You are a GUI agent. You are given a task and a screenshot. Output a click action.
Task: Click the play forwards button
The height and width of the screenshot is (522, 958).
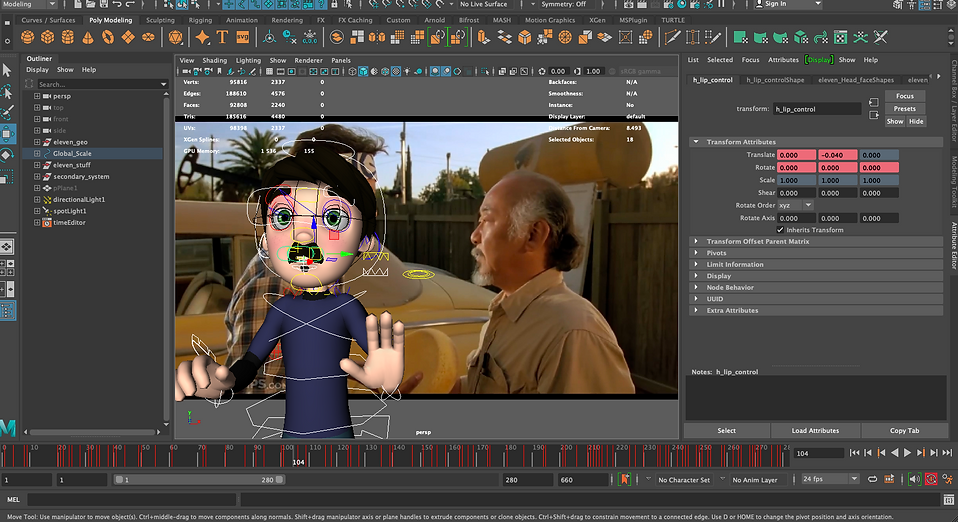point(907,453)
